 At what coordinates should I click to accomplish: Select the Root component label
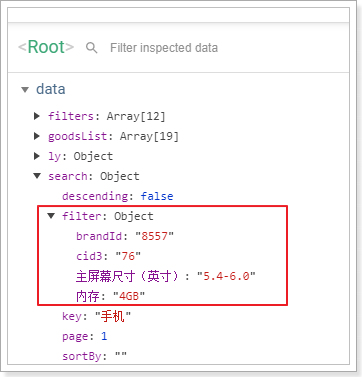click(46, 47)
